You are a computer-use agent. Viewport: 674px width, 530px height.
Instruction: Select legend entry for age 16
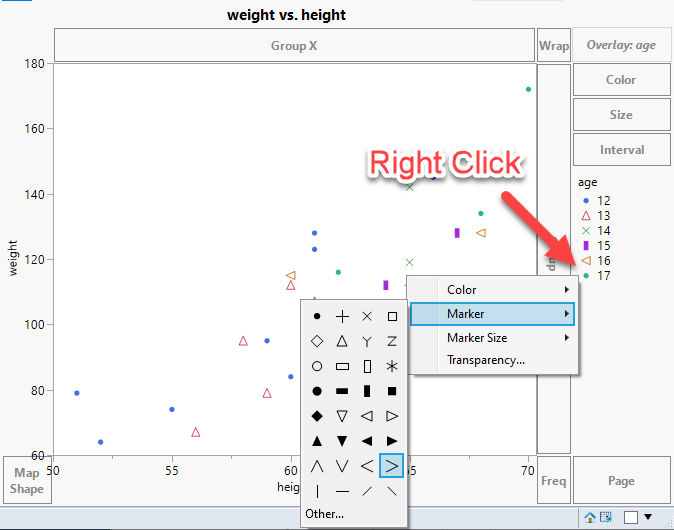(x=596, y=260)
